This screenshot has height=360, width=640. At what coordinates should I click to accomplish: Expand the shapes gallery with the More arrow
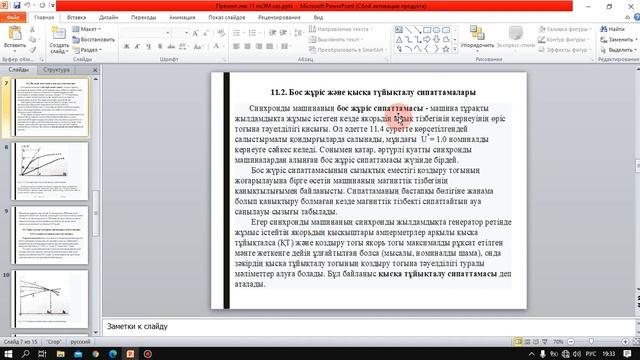[x=455, y=49]
